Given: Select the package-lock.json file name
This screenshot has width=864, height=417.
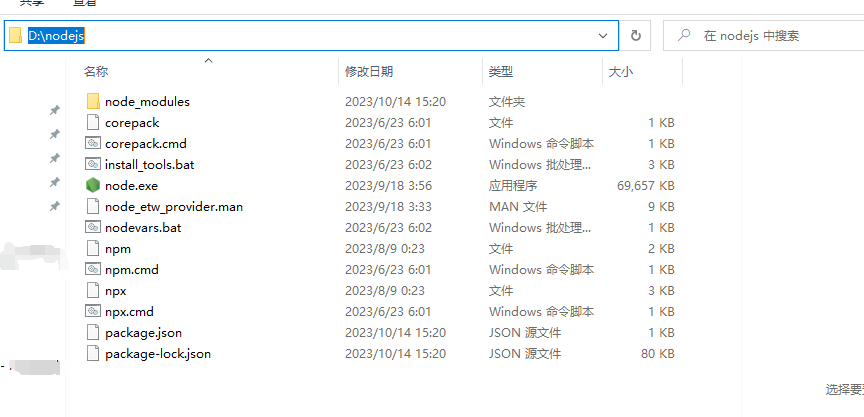Looking at the screenshot, I should click(x=158, y=354).
